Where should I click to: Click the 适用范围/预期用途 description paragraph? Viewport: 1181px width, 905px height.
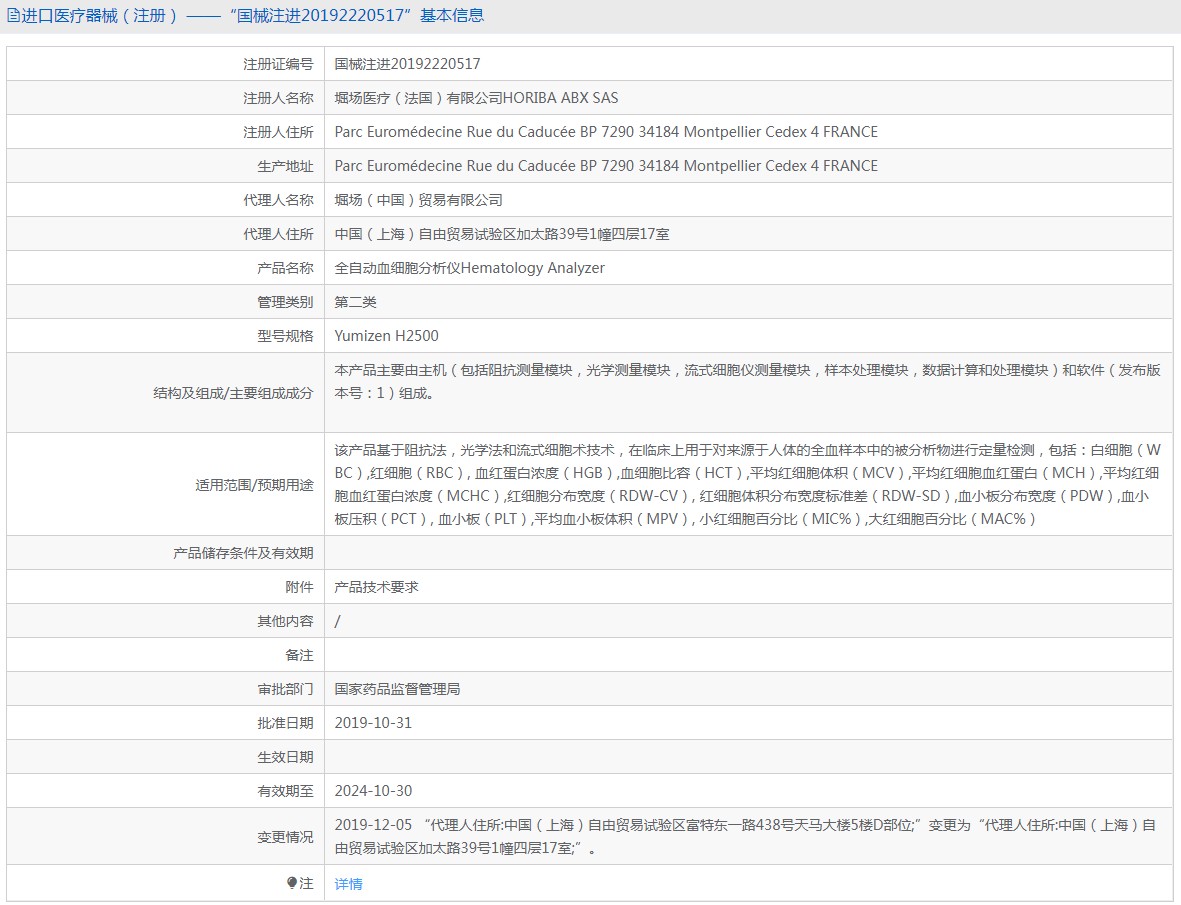tap(747, 484)
